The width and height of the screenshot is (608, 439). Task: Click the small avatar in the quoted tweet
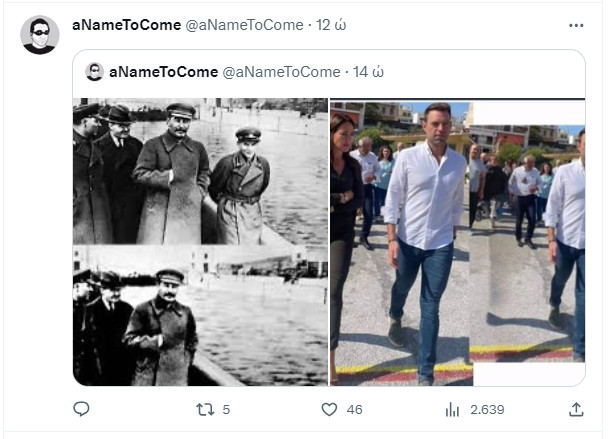click(x=95, y=72)
